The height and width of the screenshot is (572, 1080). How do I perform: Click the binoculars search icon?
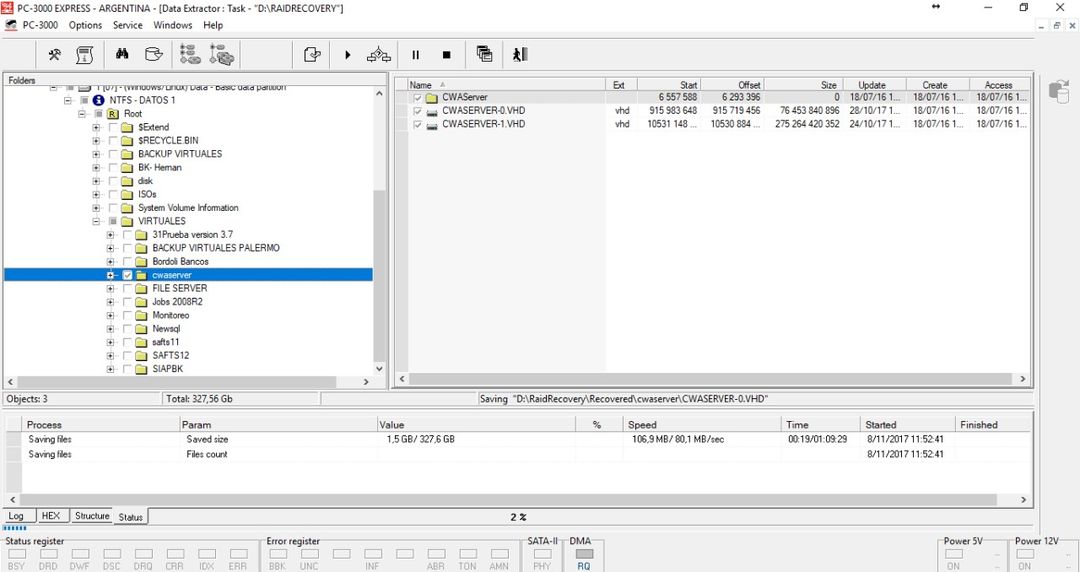pos(122,55)
